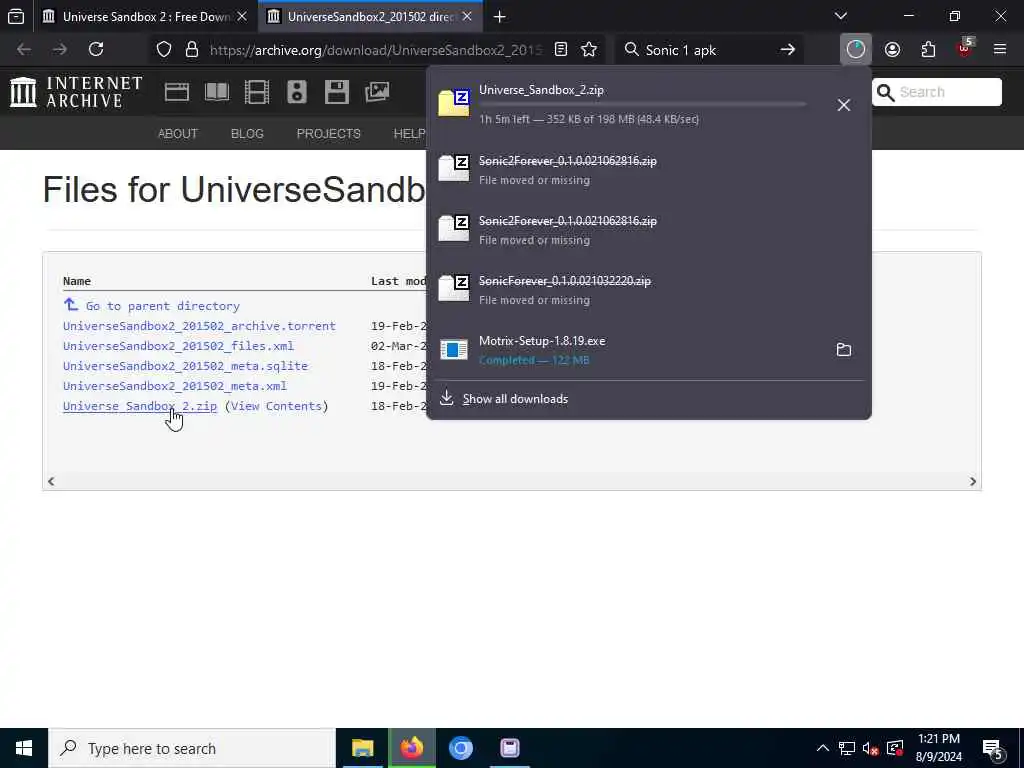Open the Chromium browser taskbar icon
The image size is (1024, 768).
(460, 748)
